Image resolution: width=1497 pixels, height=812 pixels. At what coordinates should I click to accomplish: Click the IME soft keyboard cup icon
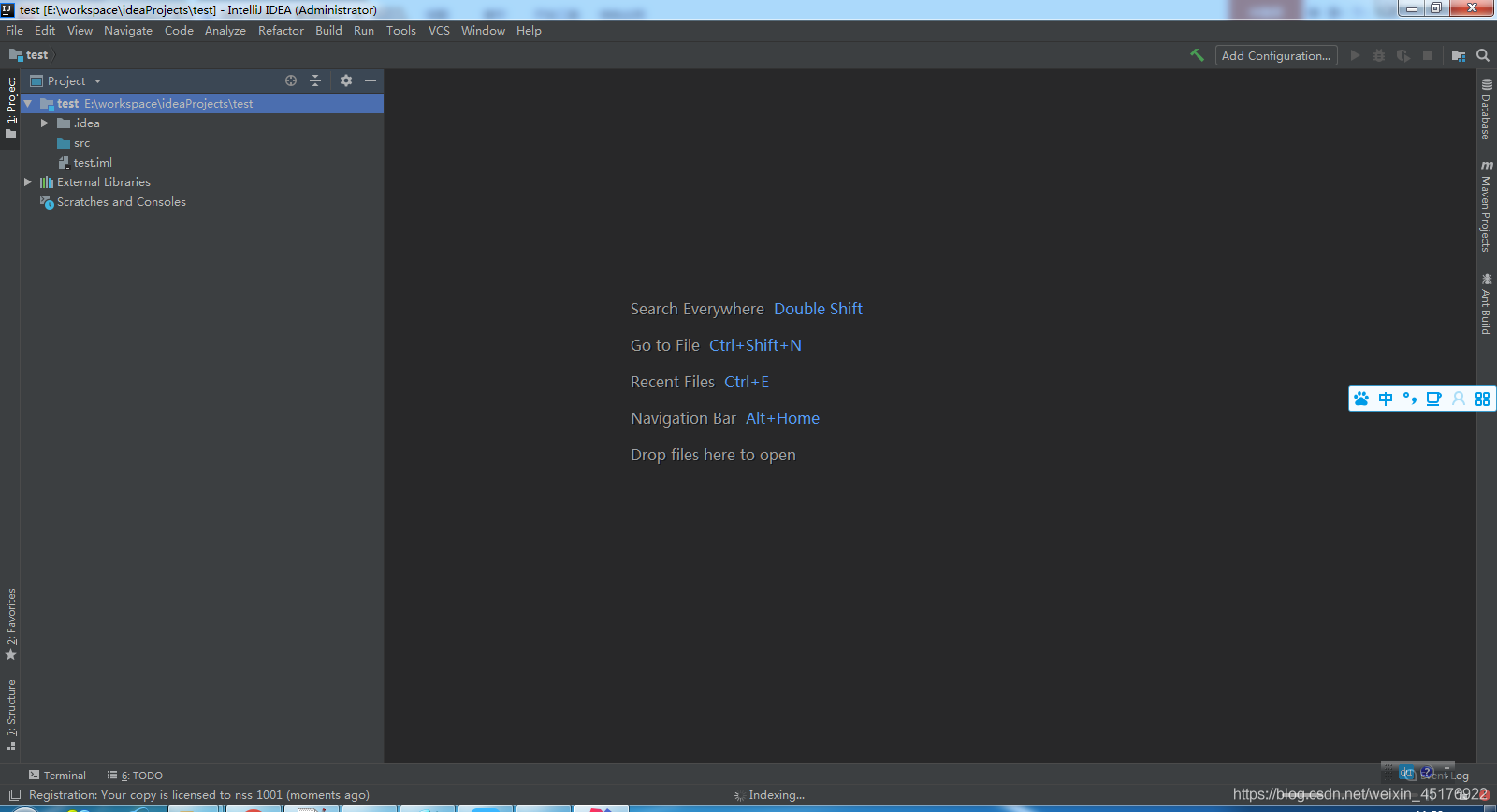click(x=1433, y=399)
